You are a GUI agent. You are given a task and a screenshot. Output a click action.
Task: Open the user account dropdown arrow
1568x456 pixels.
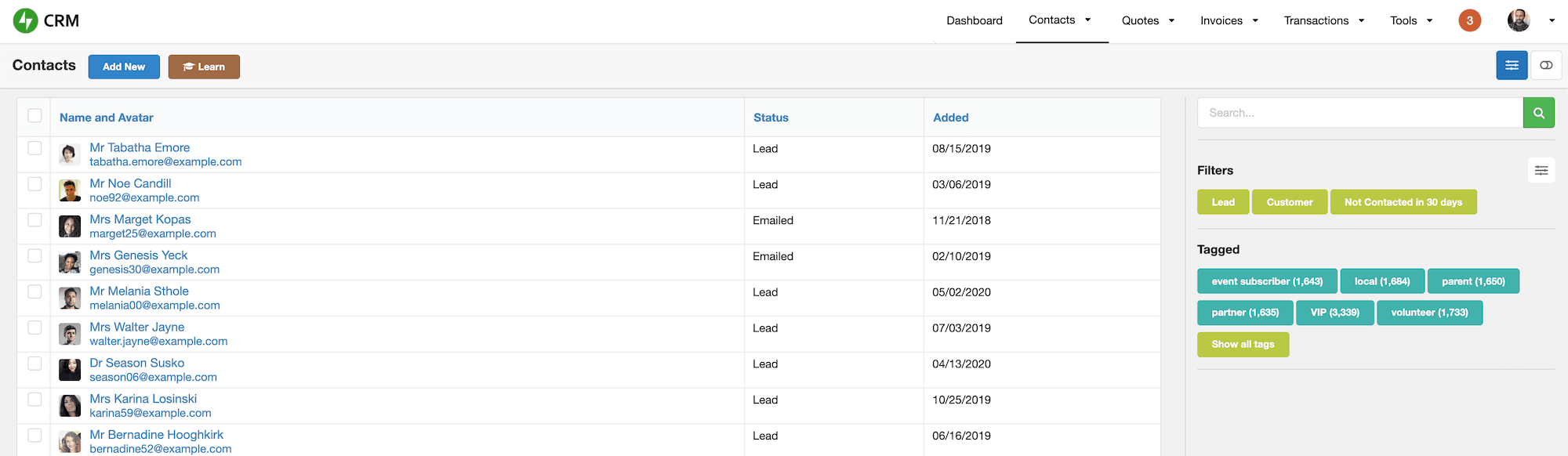[x=1552, y=21]
